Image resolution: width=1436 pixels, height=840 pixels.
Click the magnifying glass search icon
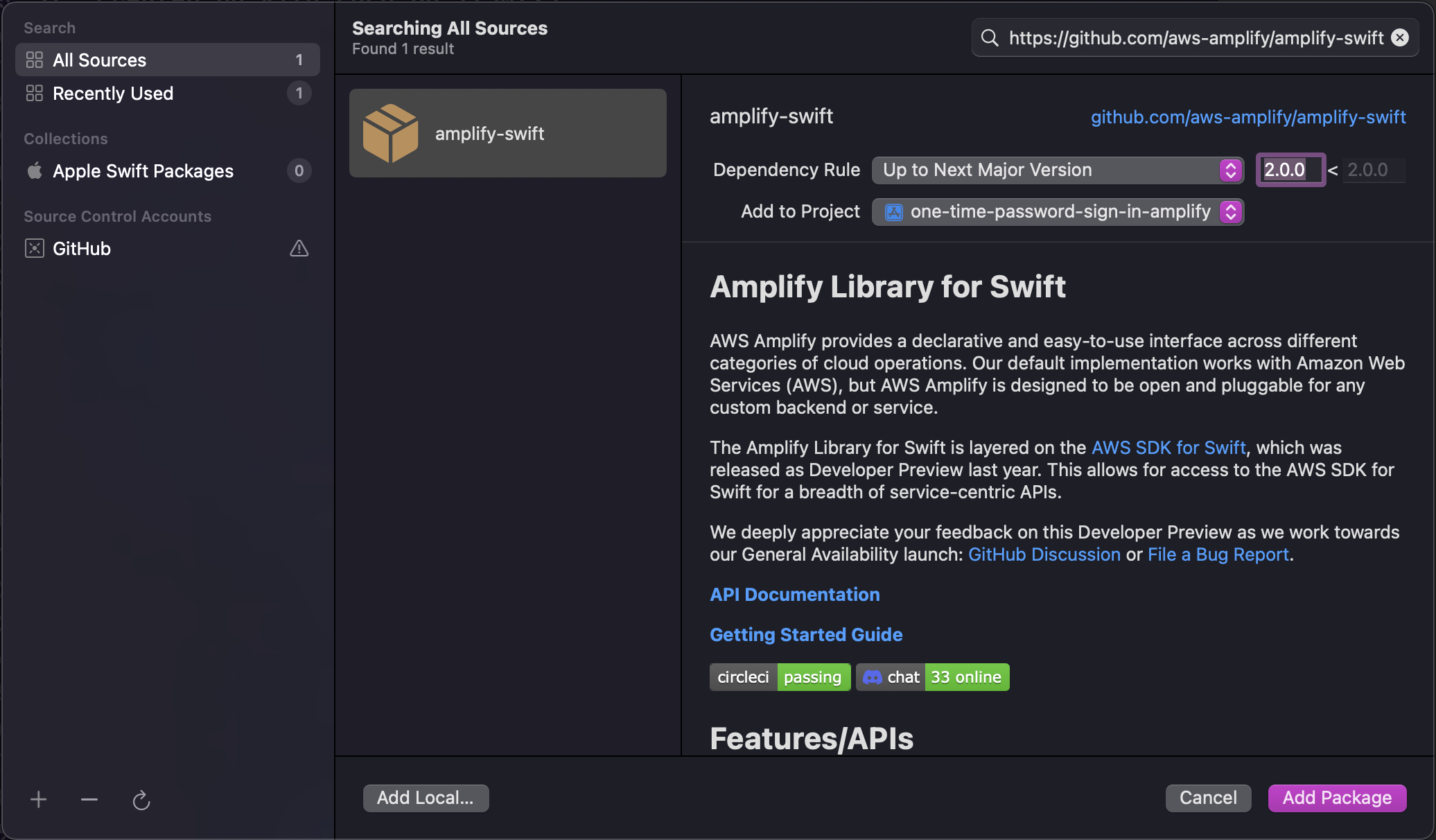(990, 37)
